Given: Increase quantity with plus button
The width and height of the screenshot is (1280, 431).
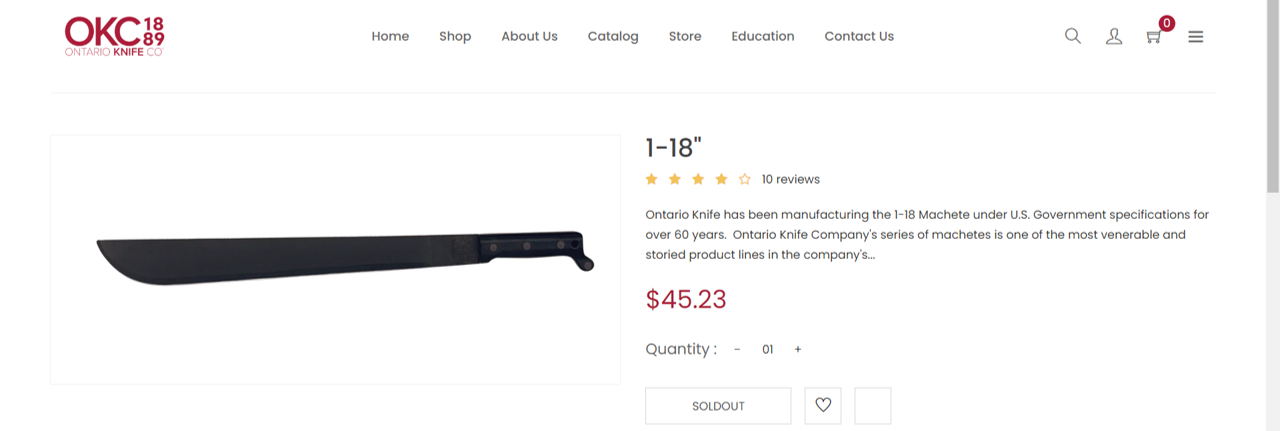Looking at the screenshot, I should [x=798, y=350].
